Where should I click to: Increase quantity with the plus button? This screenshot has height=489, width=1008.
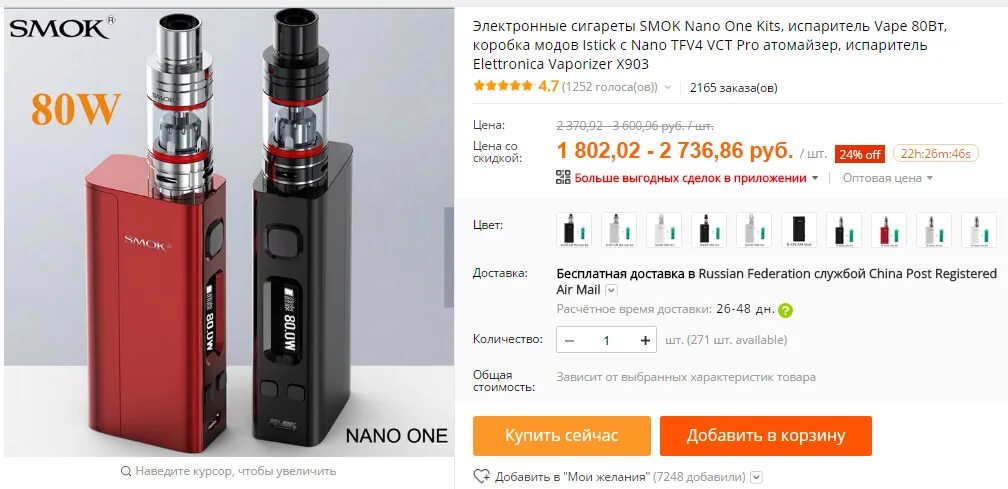coord(645,341)
